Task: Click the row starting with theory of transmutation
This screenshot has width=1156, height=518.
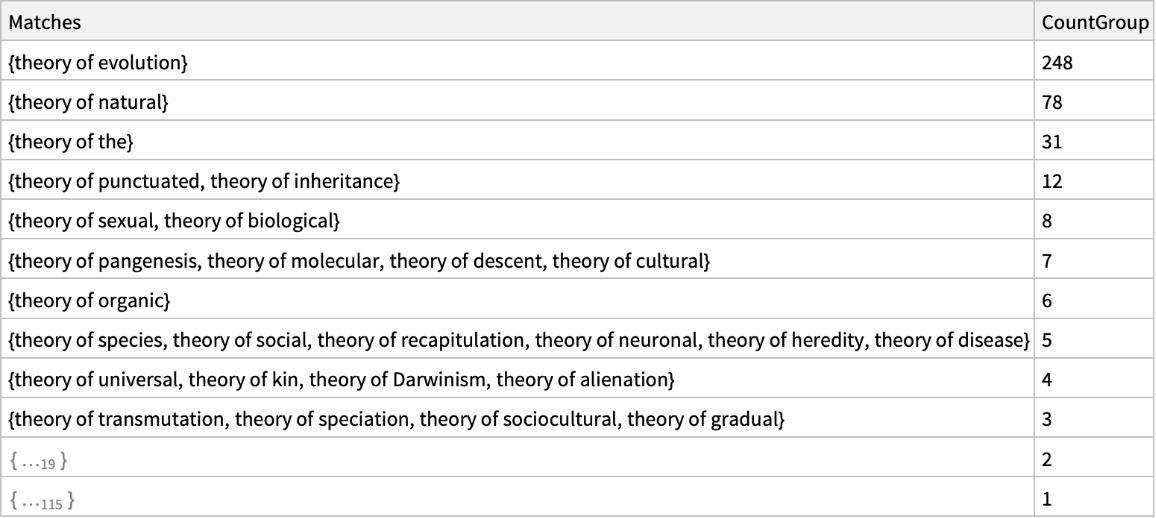Action: coord(396,420)
